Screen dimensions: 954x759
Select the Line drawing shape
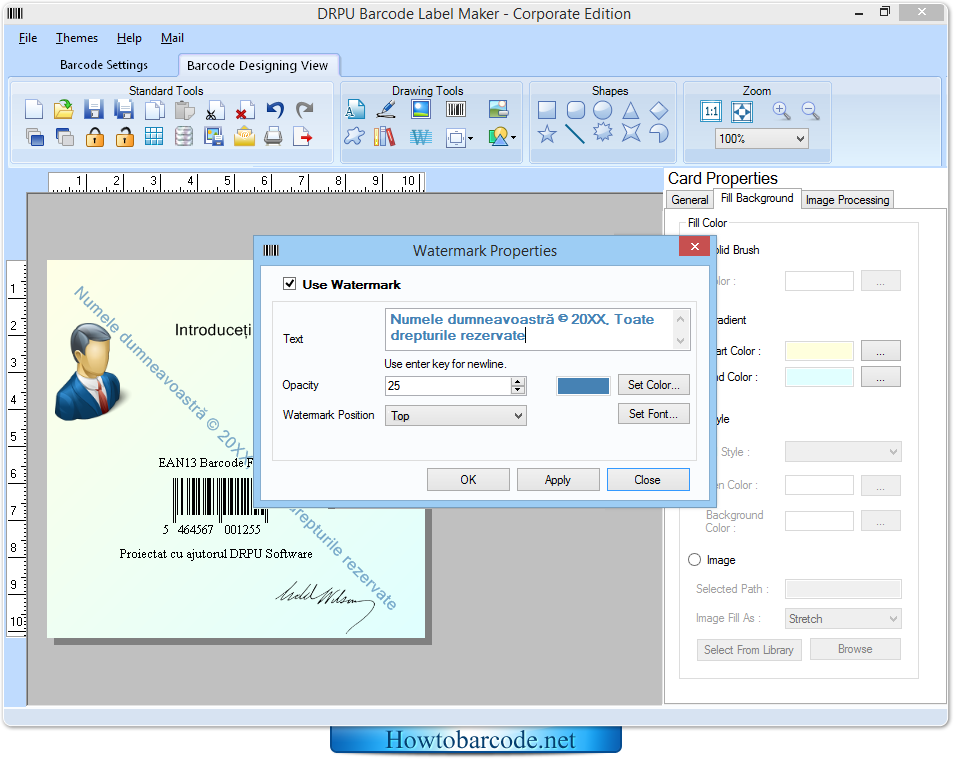(575, 134)
